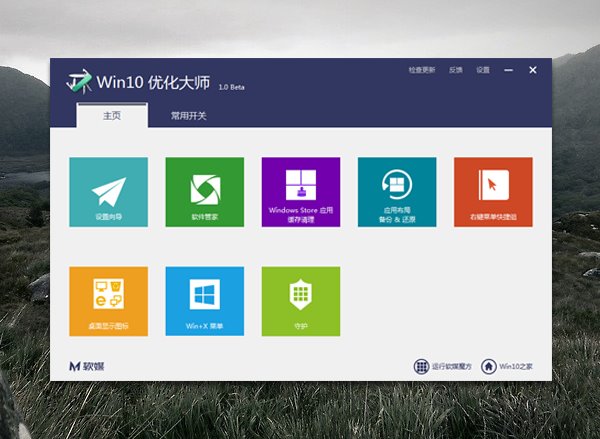Click the 软媒 logo at bottom left
600x439 pixels.
[x=86, y=366]
